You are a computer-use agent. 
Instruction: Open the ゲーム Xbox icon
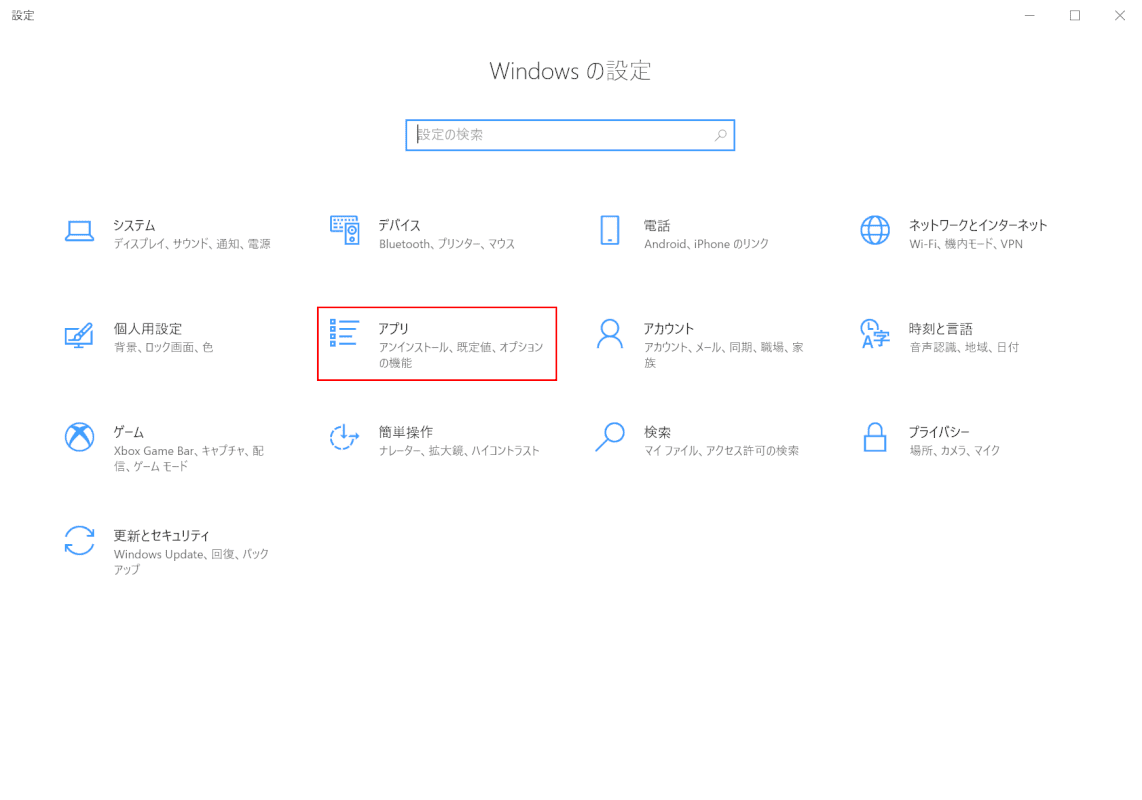coord(79,437)
